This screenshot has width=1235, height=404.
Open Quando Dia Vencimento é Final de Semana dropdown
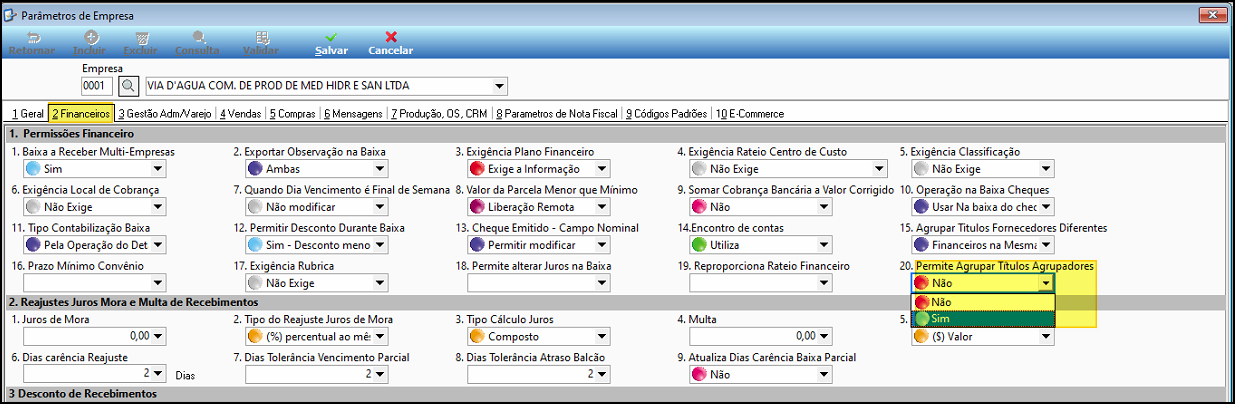click(x=379, y=208)
